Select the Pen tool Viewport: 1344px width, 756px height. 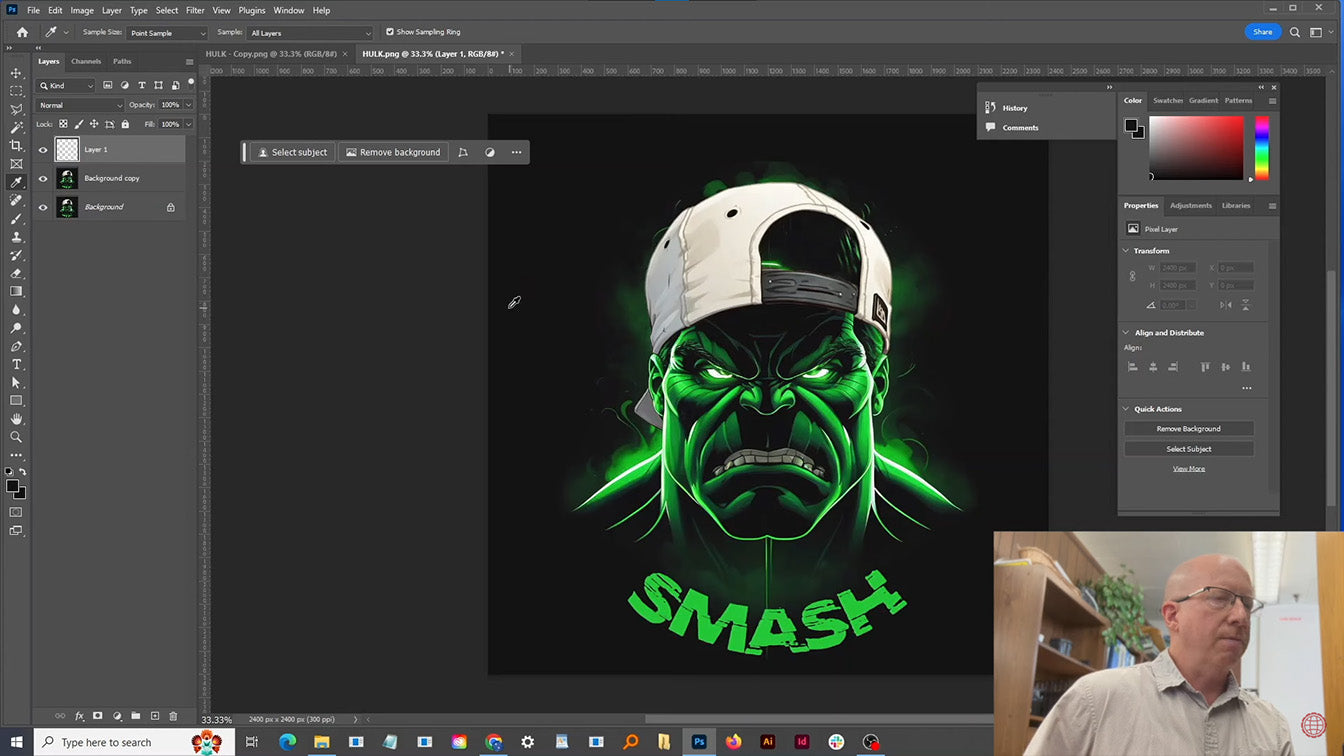coord(16,346)
